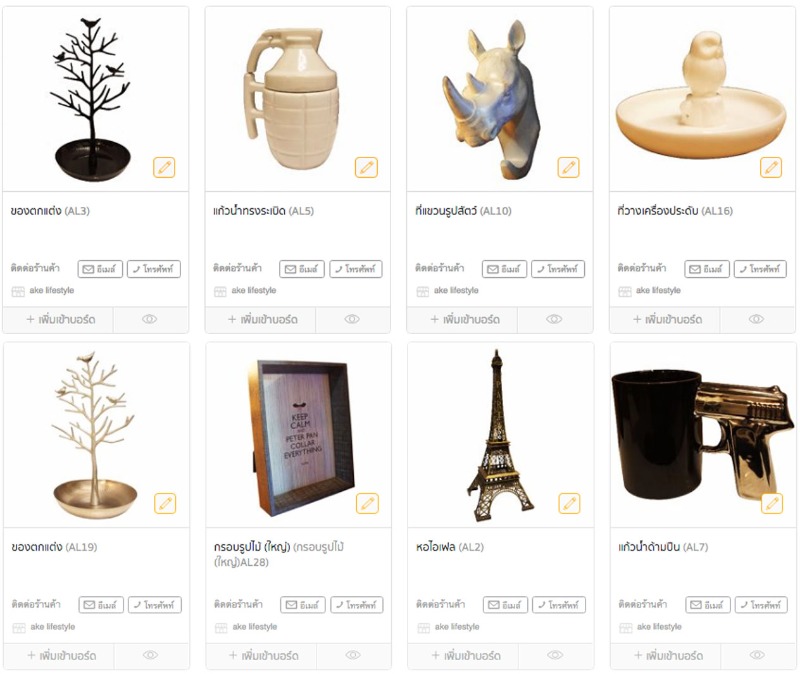Edit the wooden picture frame AL28 listing
Image resolution: width=800 pixels, height=674 pixels.
point(367,504)
